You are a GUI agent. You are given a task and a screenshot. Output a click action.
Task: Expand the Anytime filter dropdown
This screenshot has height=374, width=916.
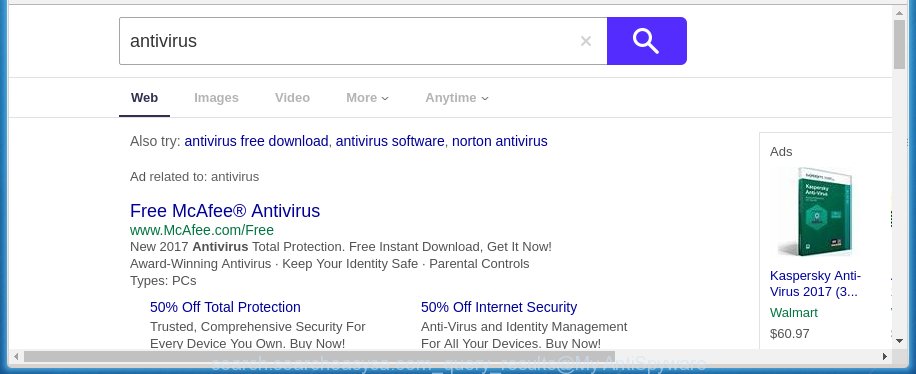457,98
